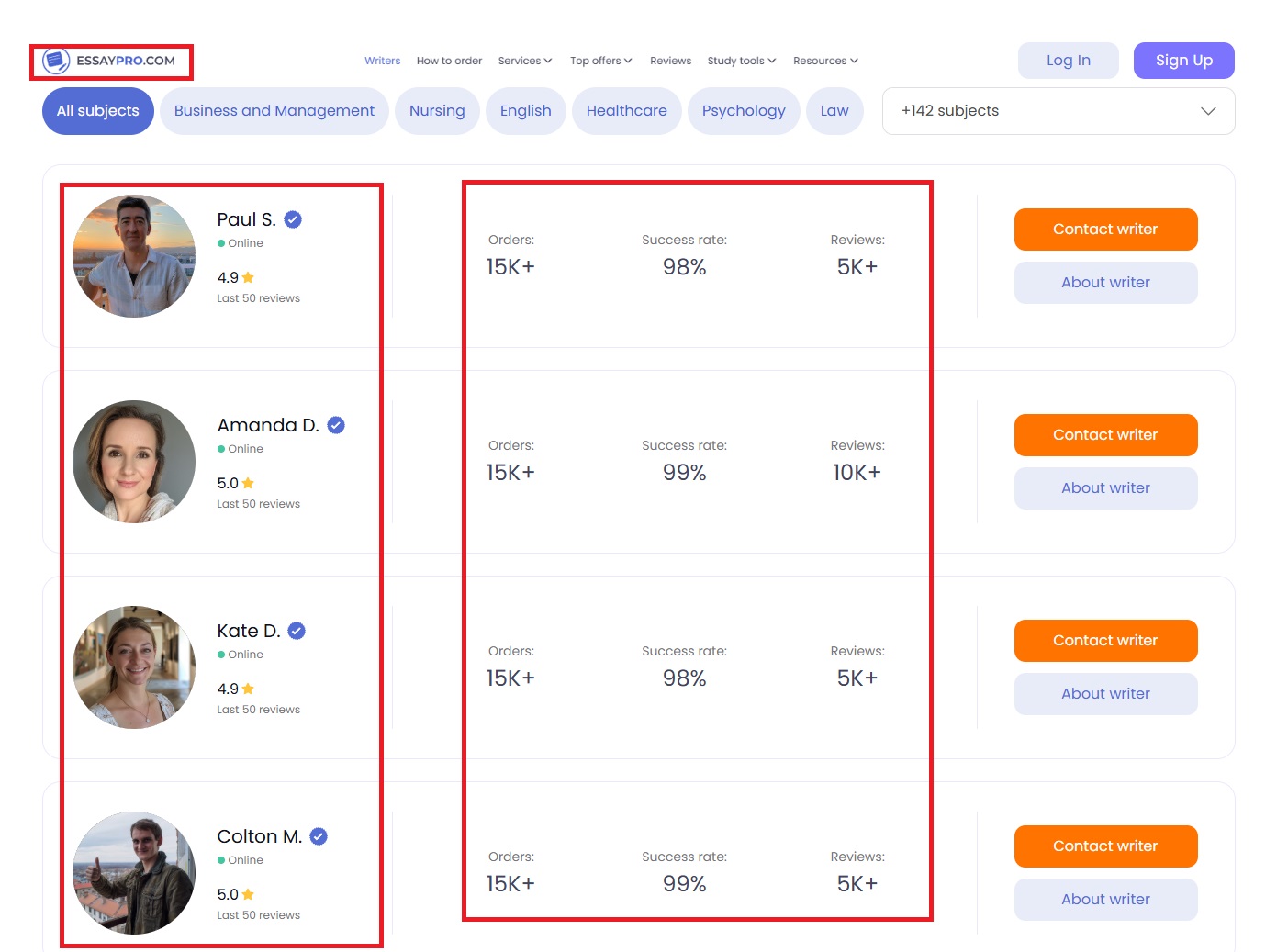Click Kate D. verified badge icon
This screenshot has height=952, width=1288.
(x=297, y=631)
